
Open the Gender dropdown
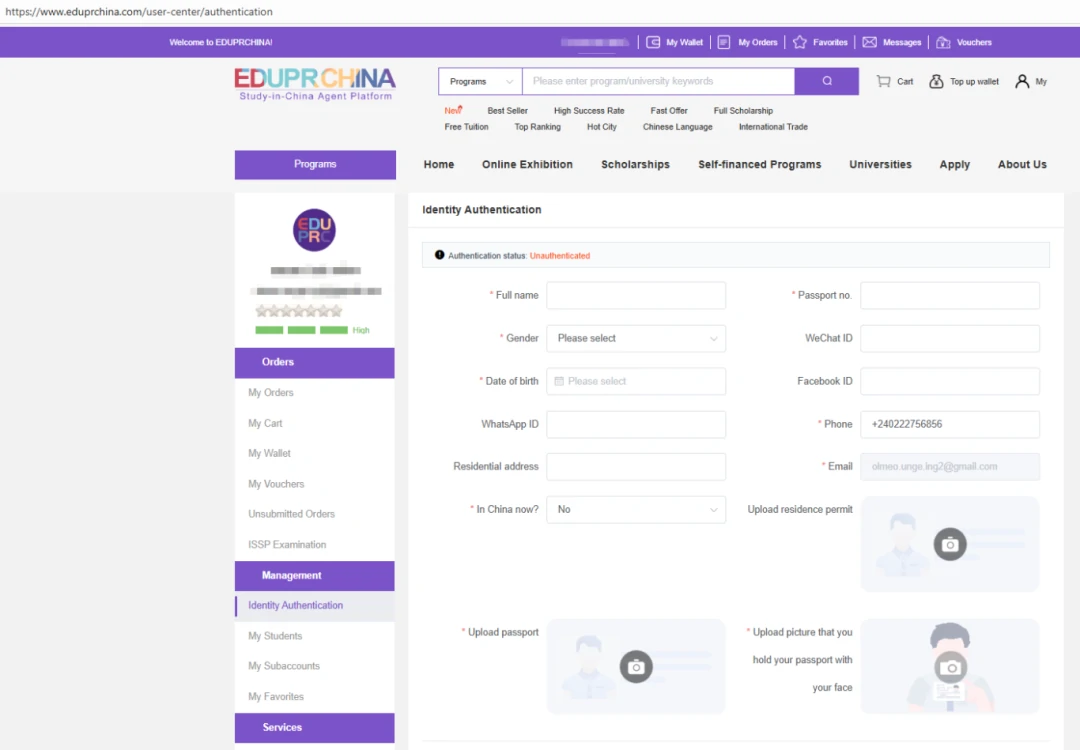point(636,338)
